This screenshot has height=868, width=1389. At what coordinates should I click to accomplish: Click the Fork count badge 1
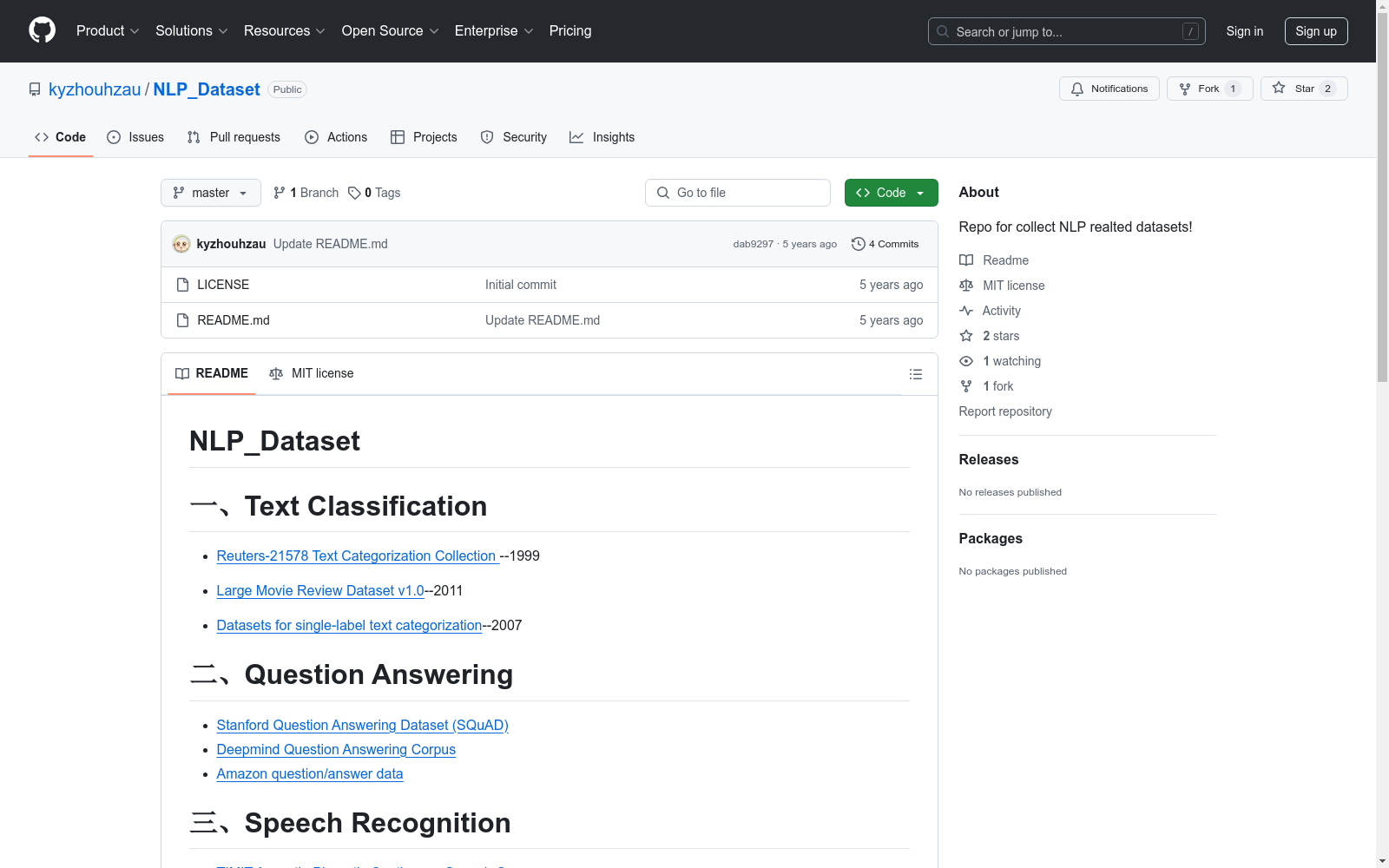pyautogui.click(x=1233, y=89)
